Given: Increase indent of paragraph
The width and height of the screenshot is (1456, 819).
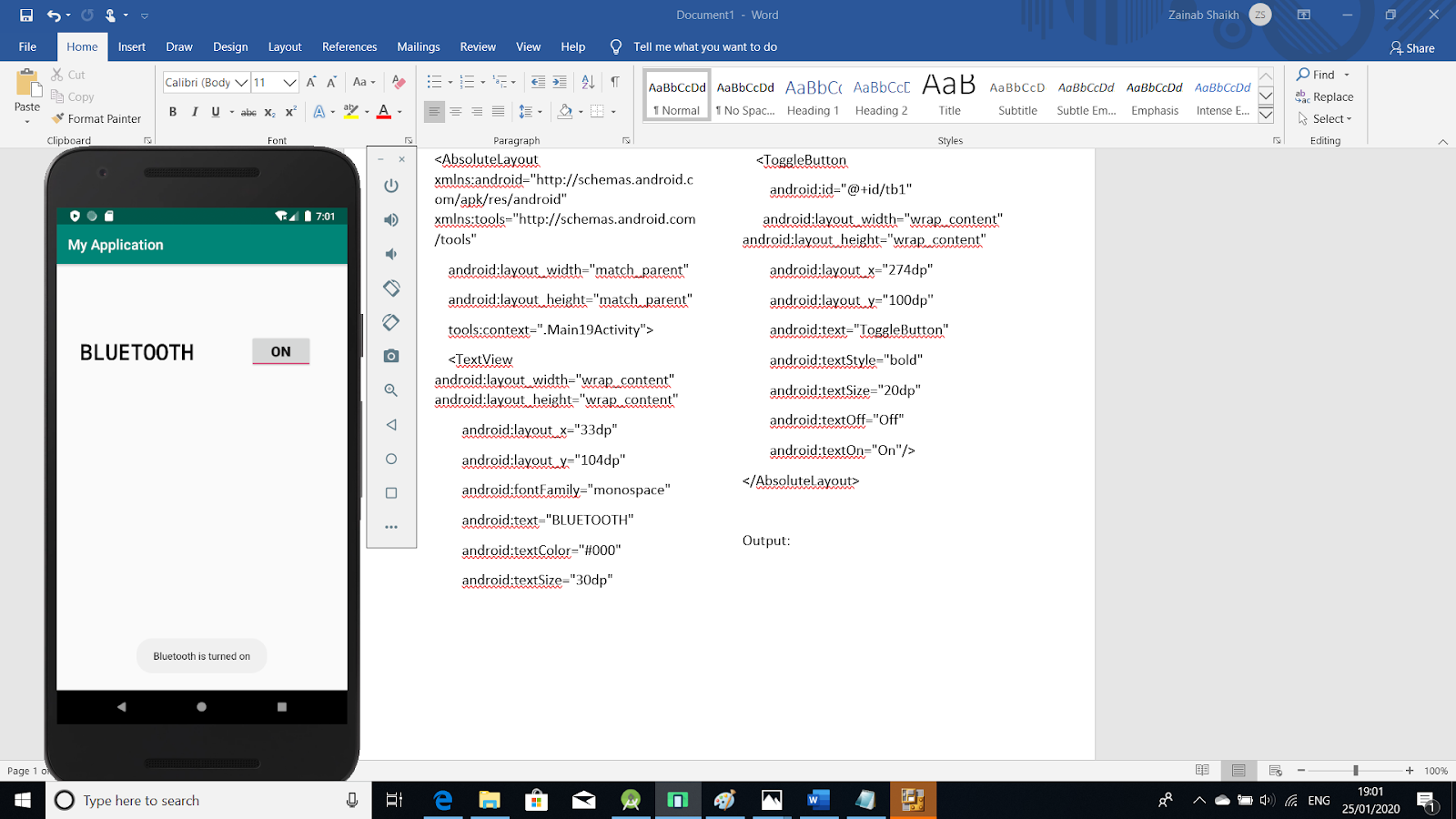Looking at the screenshot, I should [560, 82].
